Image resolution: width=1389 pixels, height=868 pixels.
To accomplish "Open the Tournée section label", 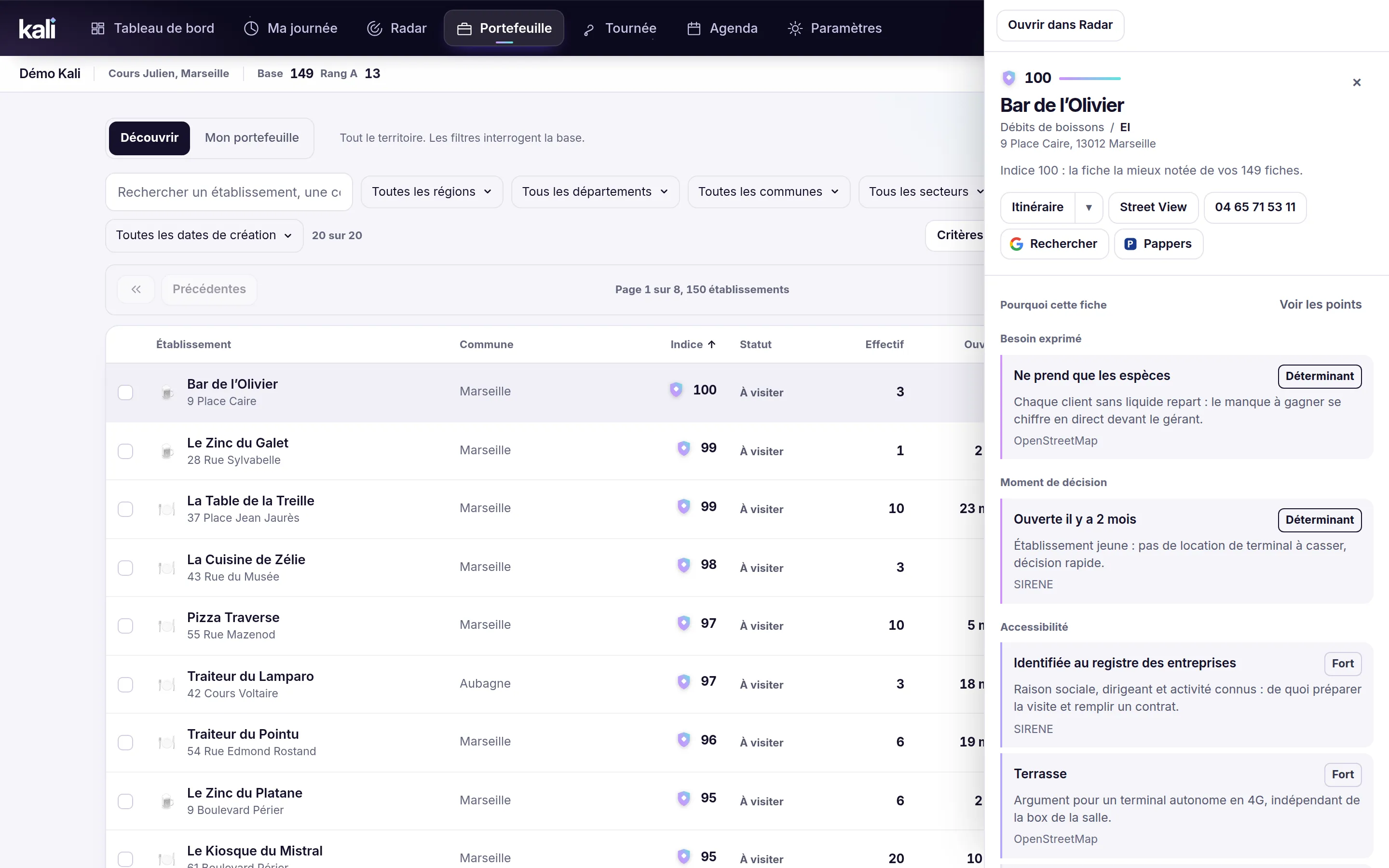I will tap(631, 28).
